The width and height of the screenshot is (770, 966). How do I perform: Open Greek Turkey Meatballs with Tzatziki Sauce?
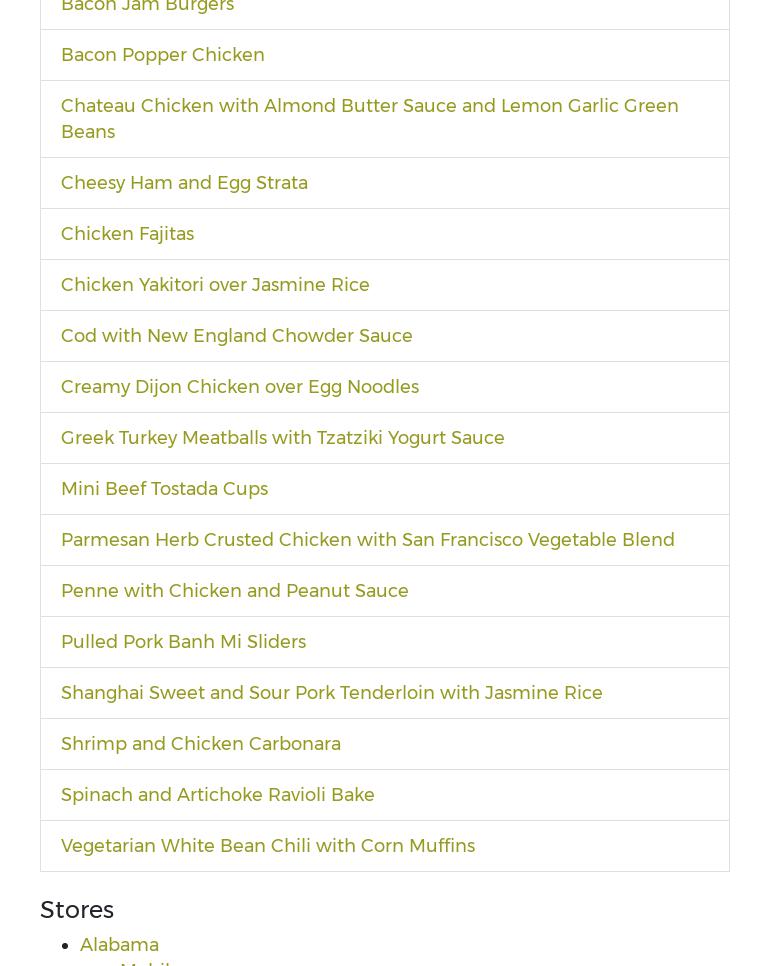click(x=282, y=437)
